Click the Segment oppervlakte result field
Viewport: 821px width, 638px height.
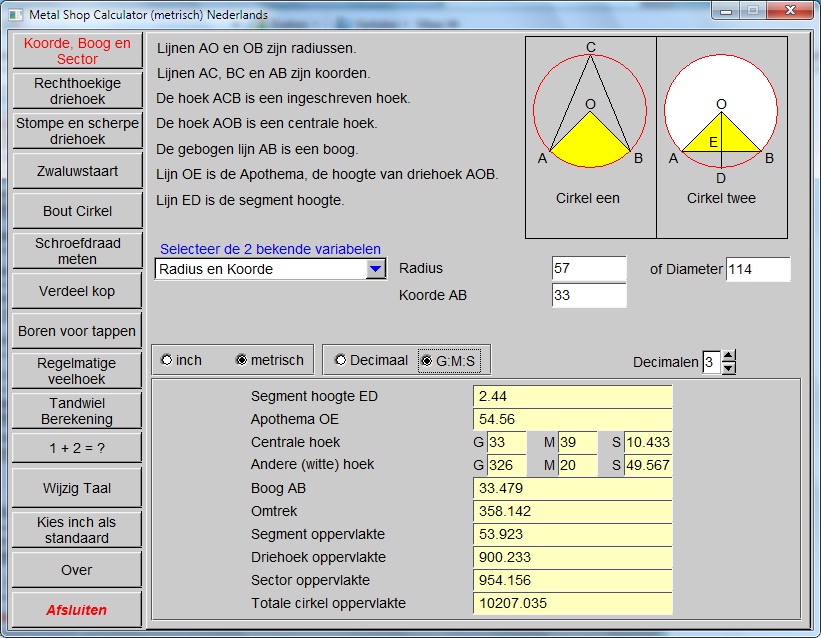pyautogui.click(x=572, y=534)
